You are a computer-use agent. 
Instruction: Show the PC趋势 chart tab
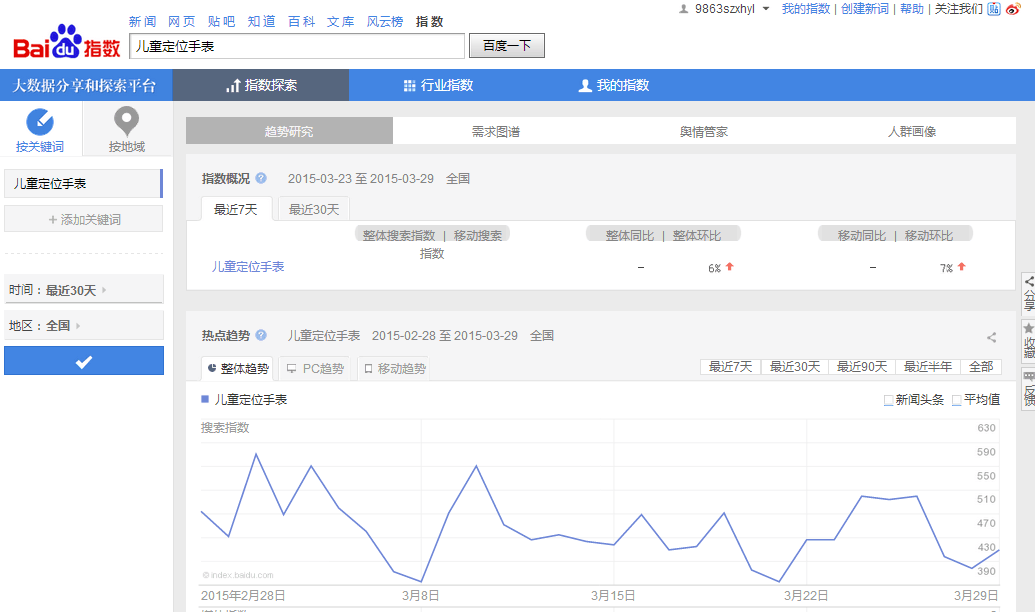[x=316, y=368]
